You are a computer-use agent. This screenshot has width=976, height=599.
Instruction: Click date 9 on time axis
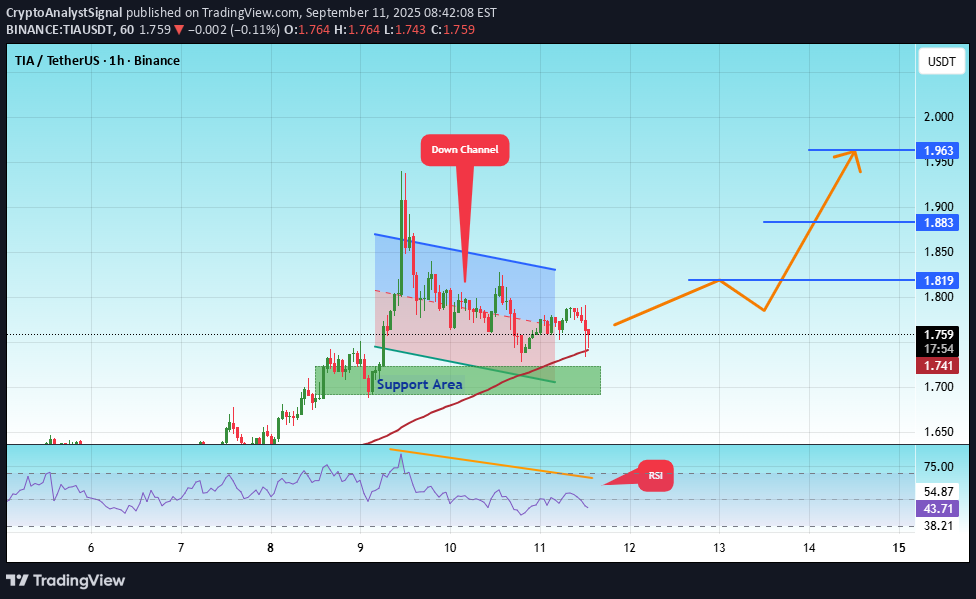pyautogui.click(x=360, y=548)
